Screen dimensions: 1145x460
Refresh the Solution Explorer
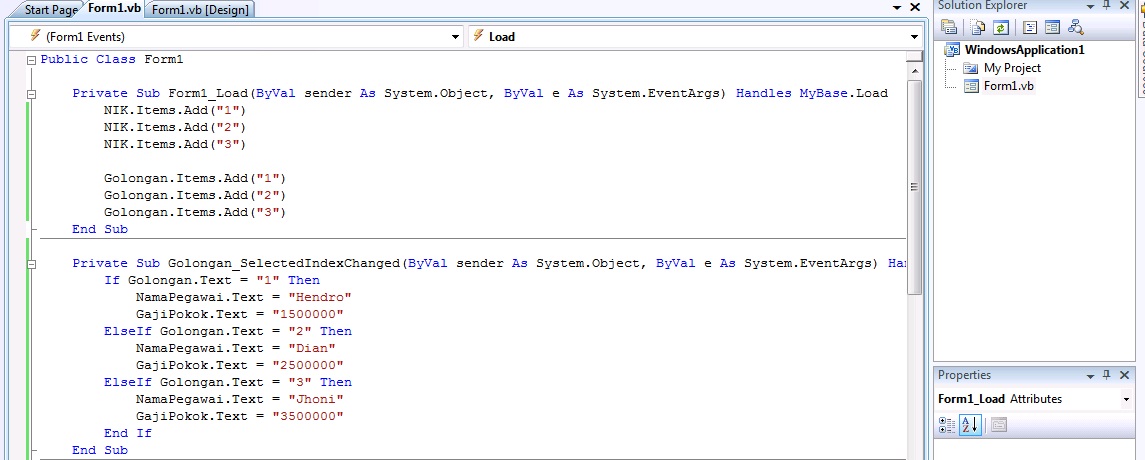(x=1000, y=28)
